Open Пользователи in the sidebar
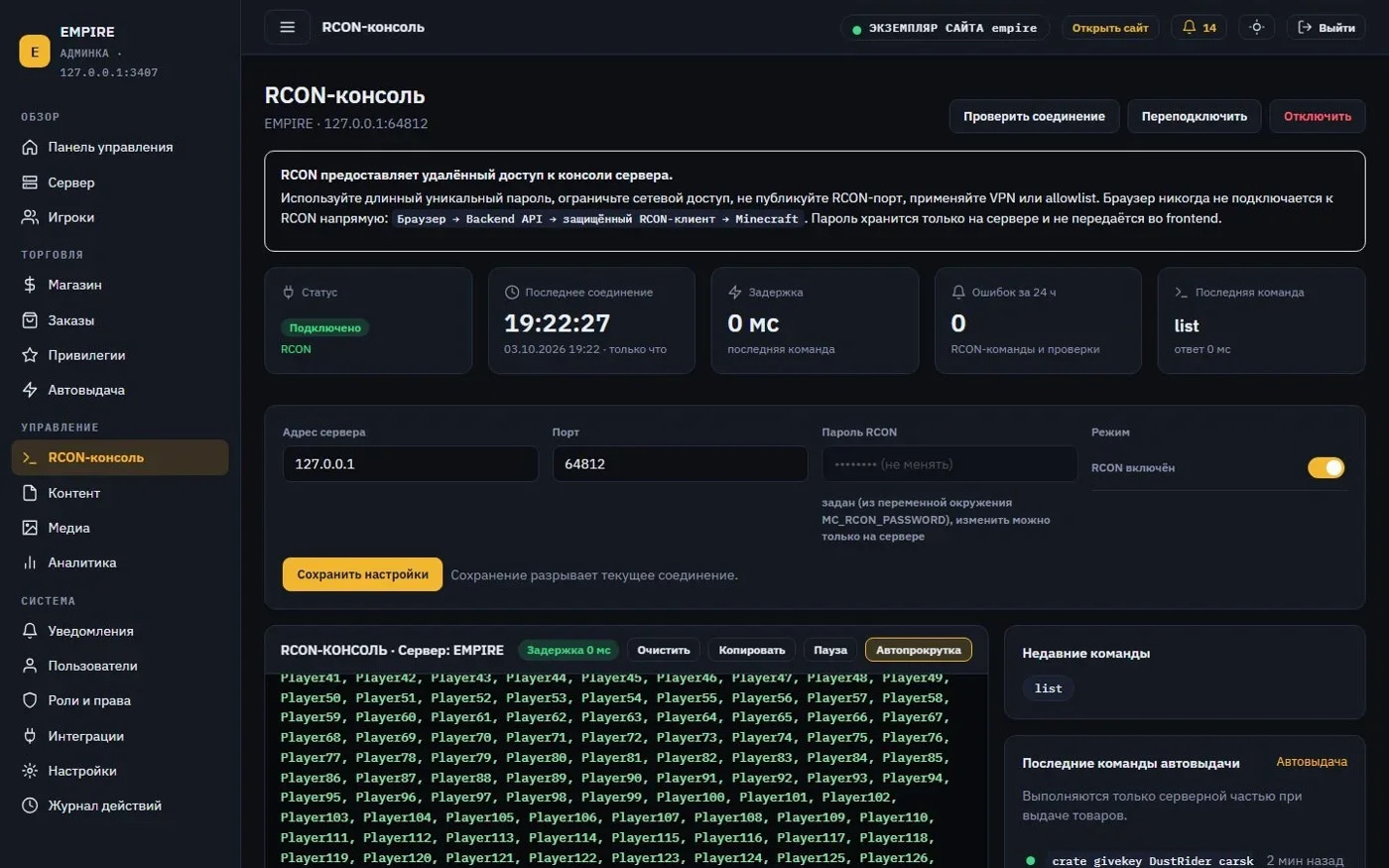 [x=120, y=666]
